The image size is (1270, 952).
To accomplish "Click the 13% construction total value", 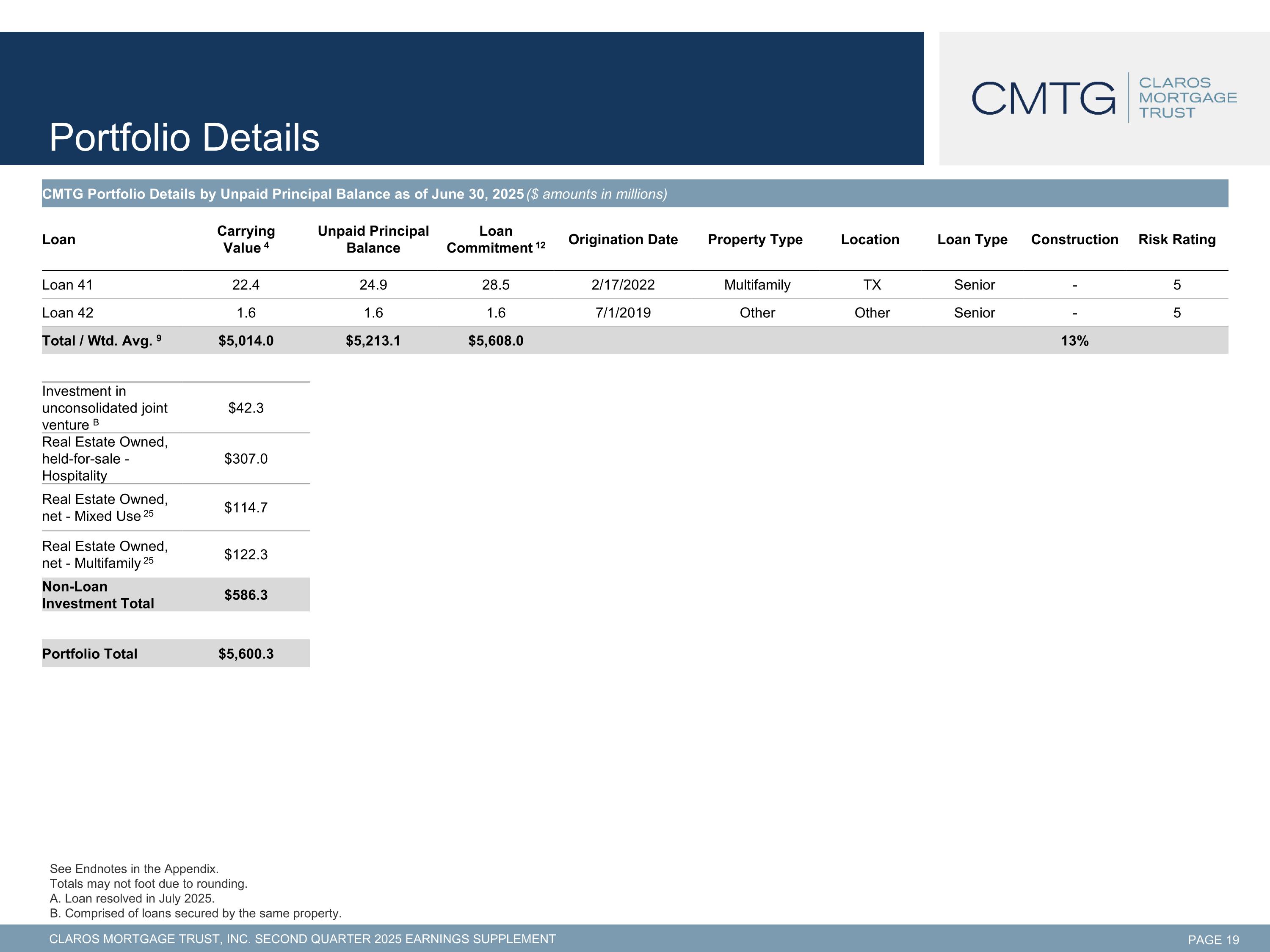I will click(x=1074, y=341).
